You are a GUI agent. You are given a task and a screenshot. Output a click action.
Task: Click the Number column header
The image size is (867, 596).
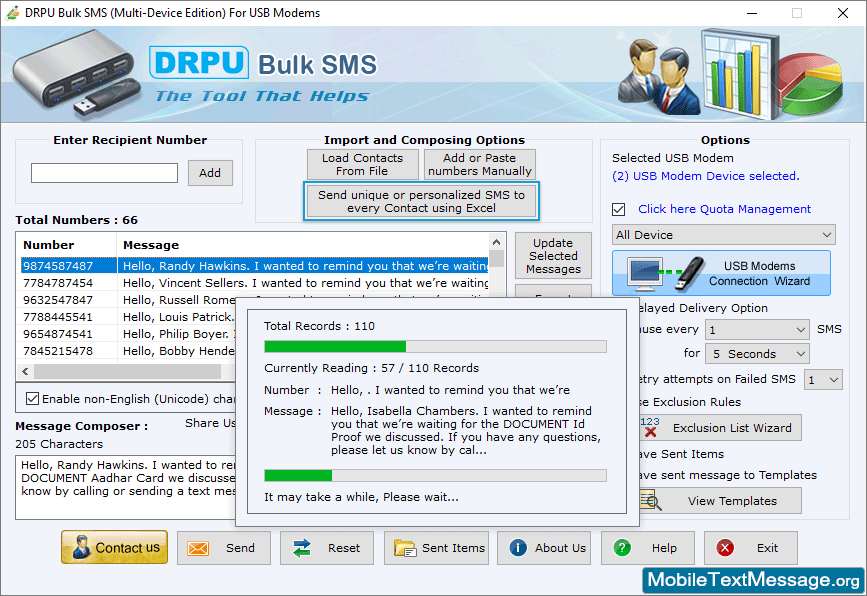coord(67,245)
